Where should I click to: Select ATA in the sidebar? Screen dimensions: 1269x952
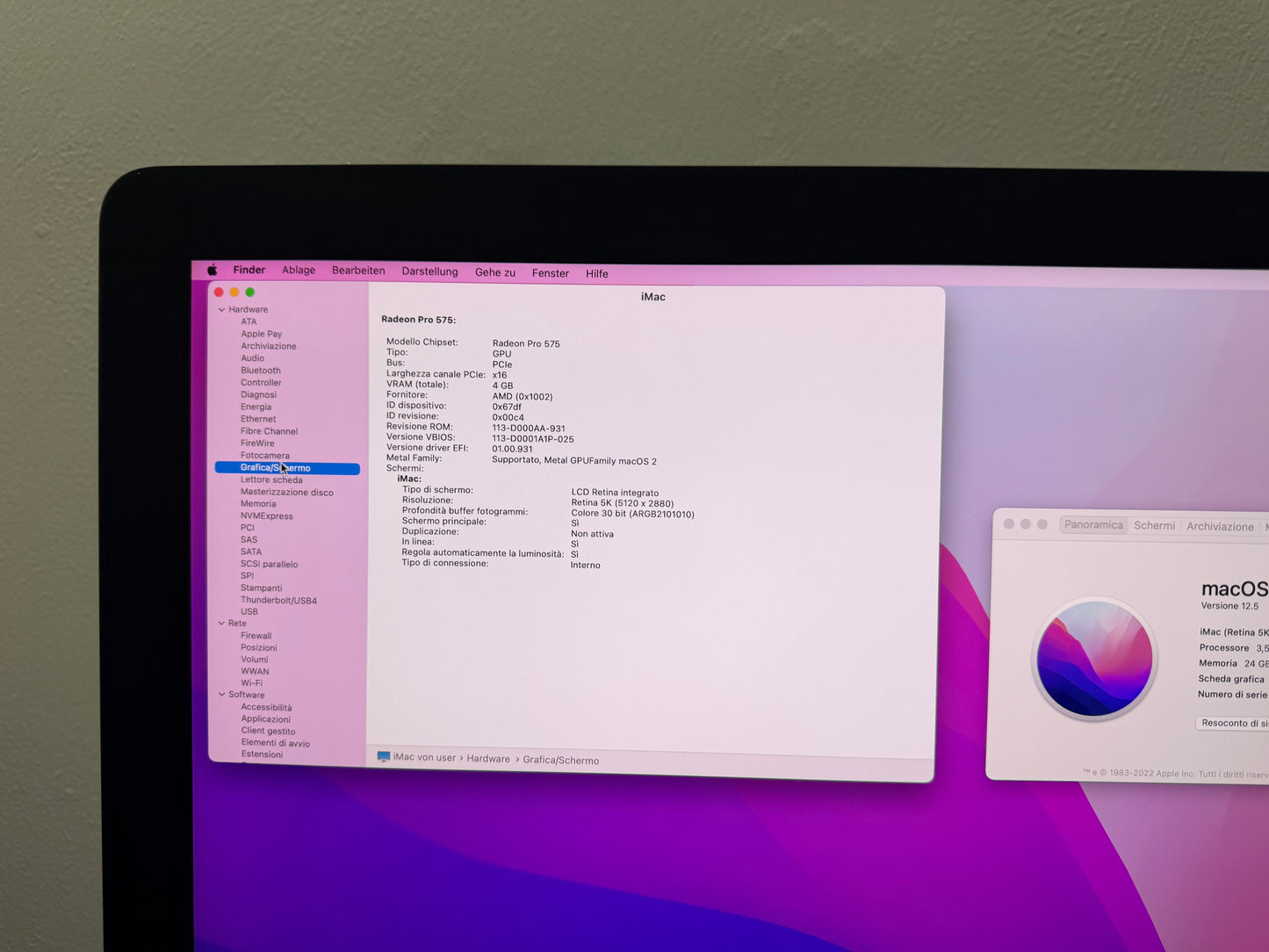coord(249,321)
